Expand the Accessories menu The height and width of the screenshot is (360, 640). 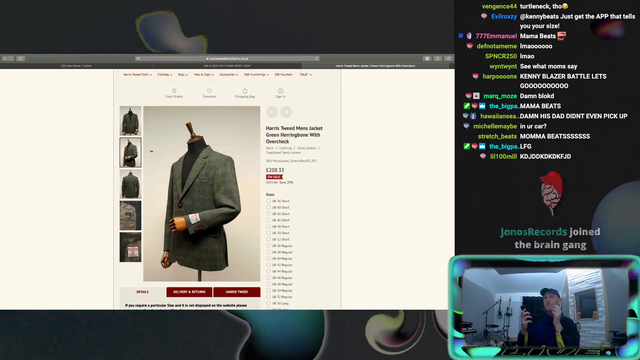click(229, 75)
